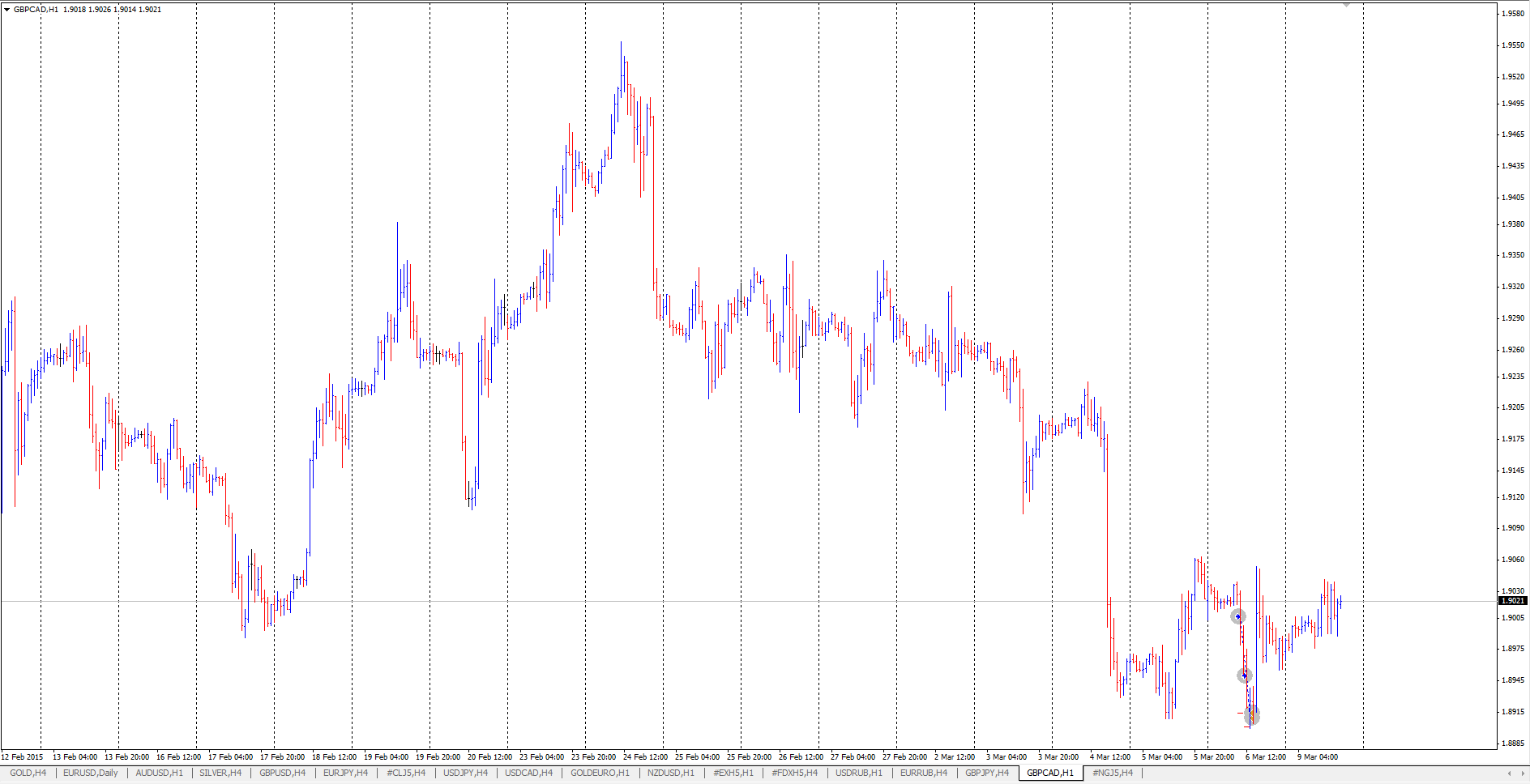Select the EURRUB,H4 tab

tap(924, 773)
